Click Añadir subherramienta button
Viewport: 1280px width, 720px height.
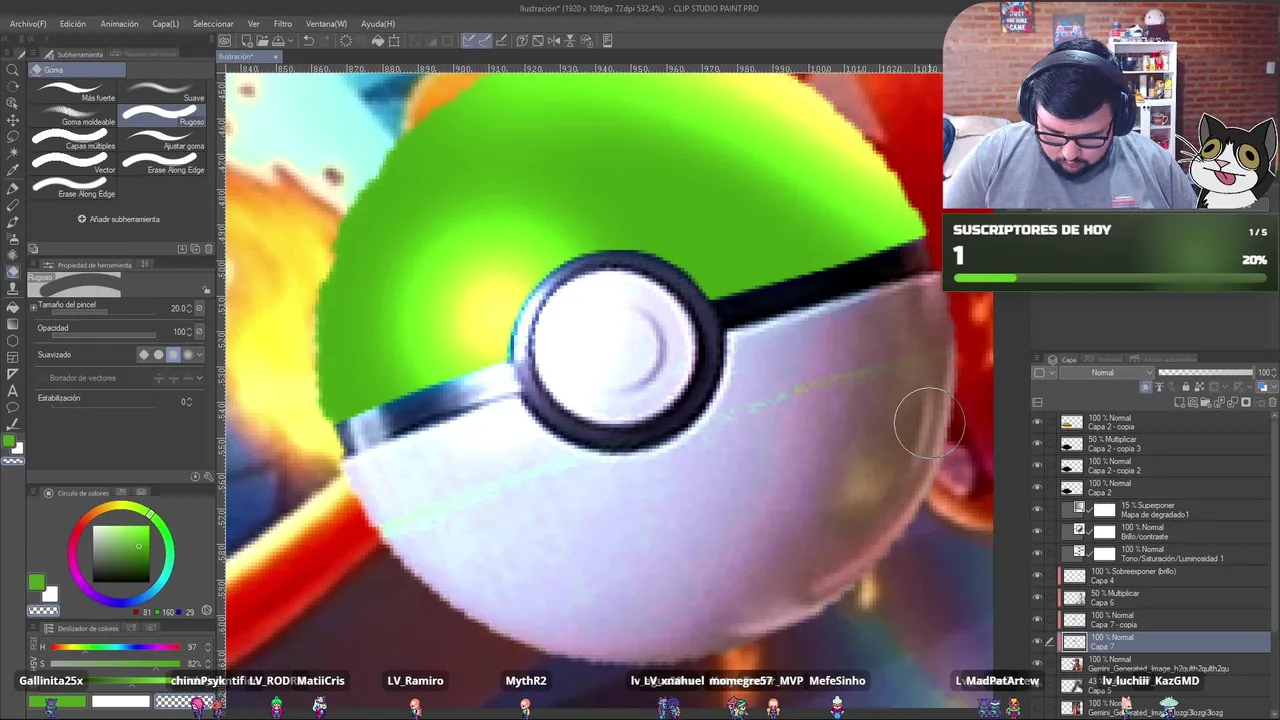click(x=119, y=219)
